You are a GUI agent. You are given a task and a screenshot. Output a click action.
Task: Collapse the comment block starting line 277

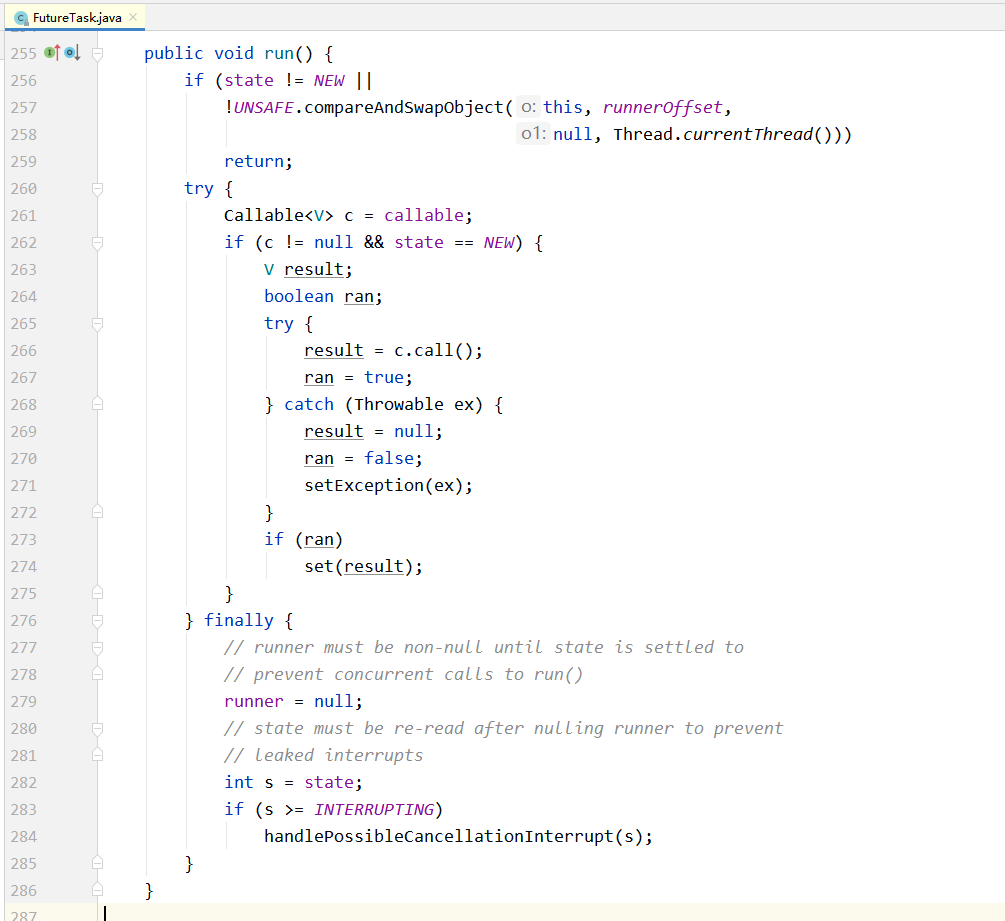pyautogui.click(x=97, y=647)
